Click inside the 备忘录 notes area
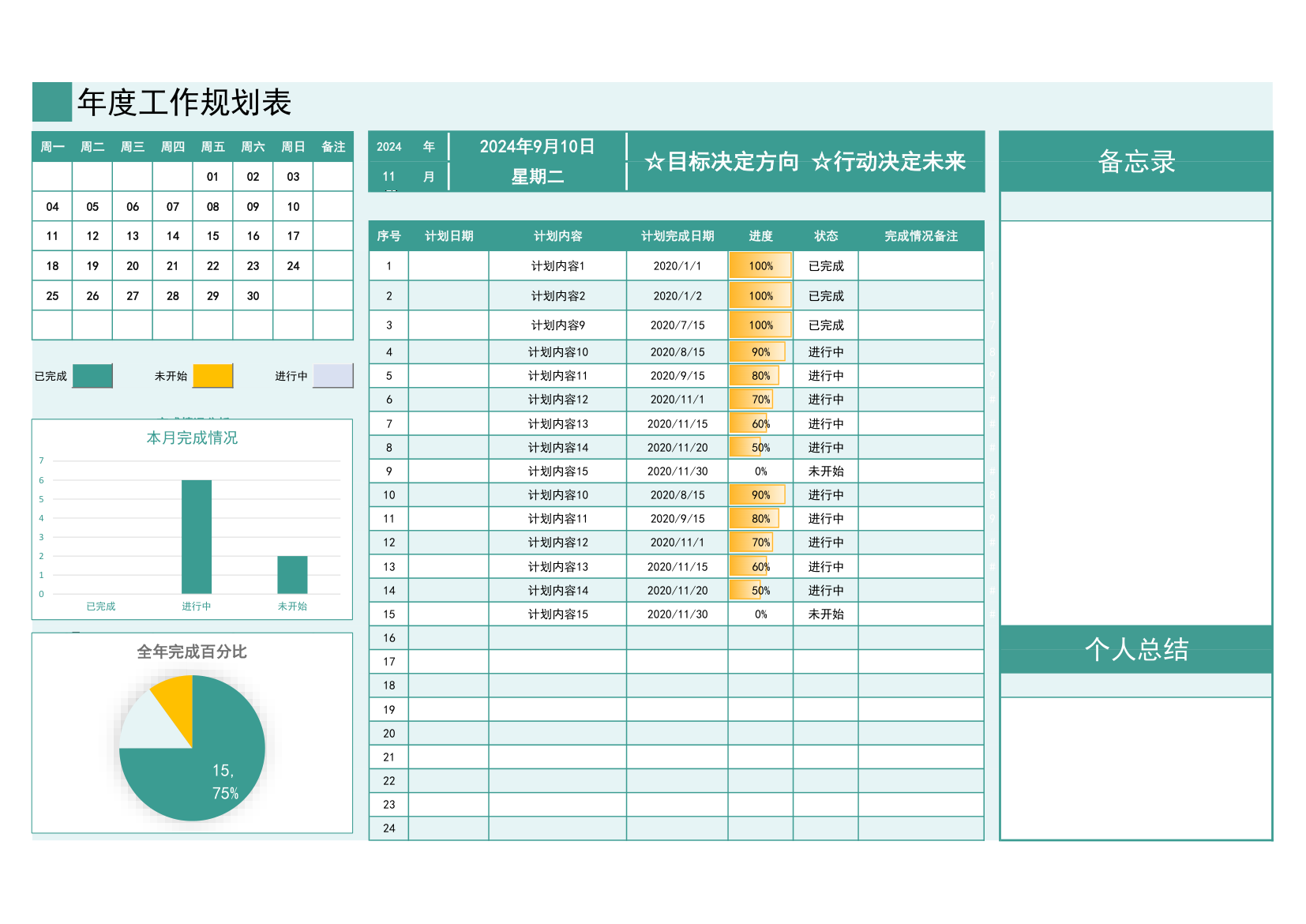The height and width of the screenshot is (924, 1306). point(1136,423)
